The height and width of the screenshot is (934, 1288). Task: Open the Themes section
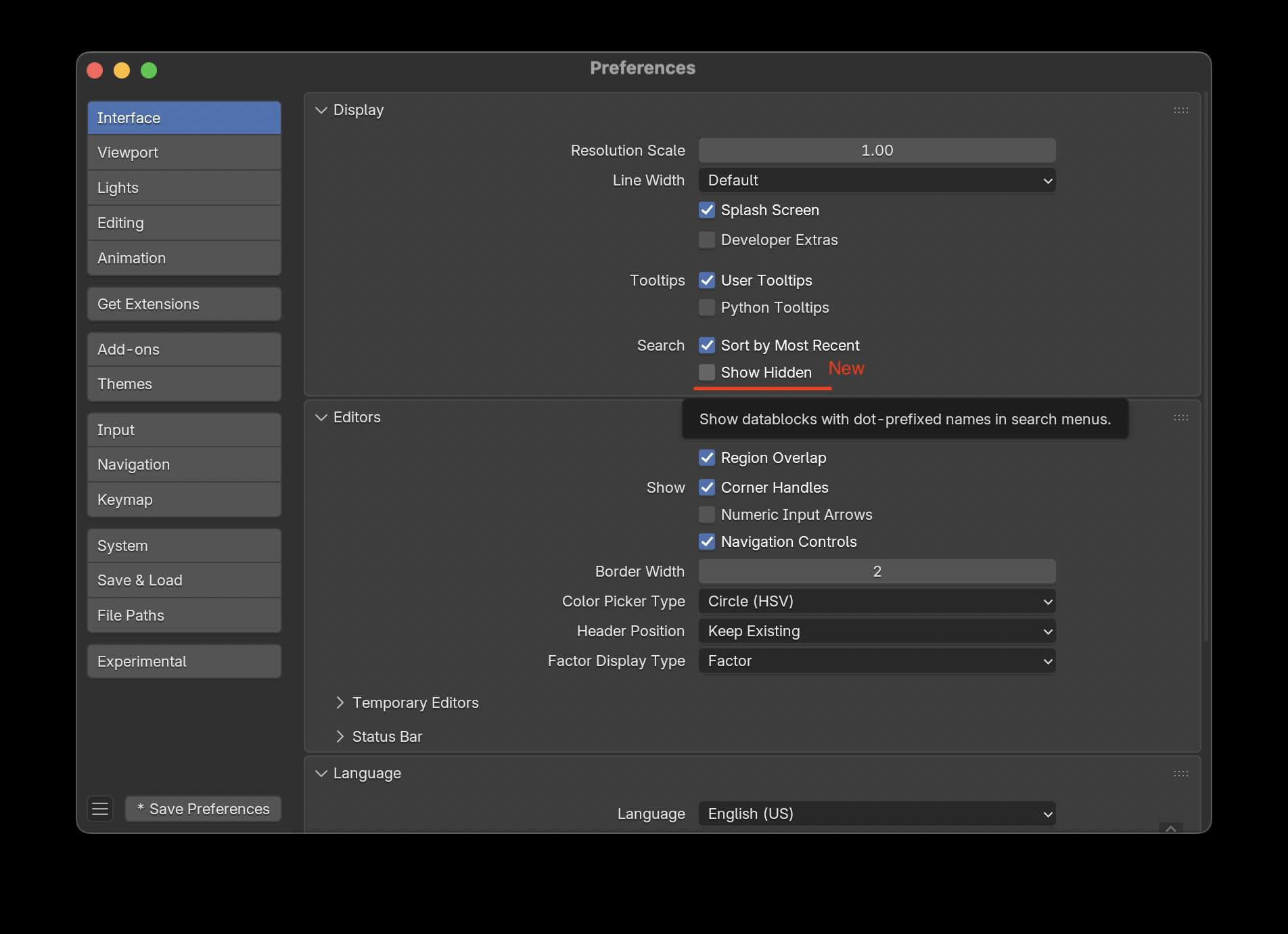click(184, 384)
